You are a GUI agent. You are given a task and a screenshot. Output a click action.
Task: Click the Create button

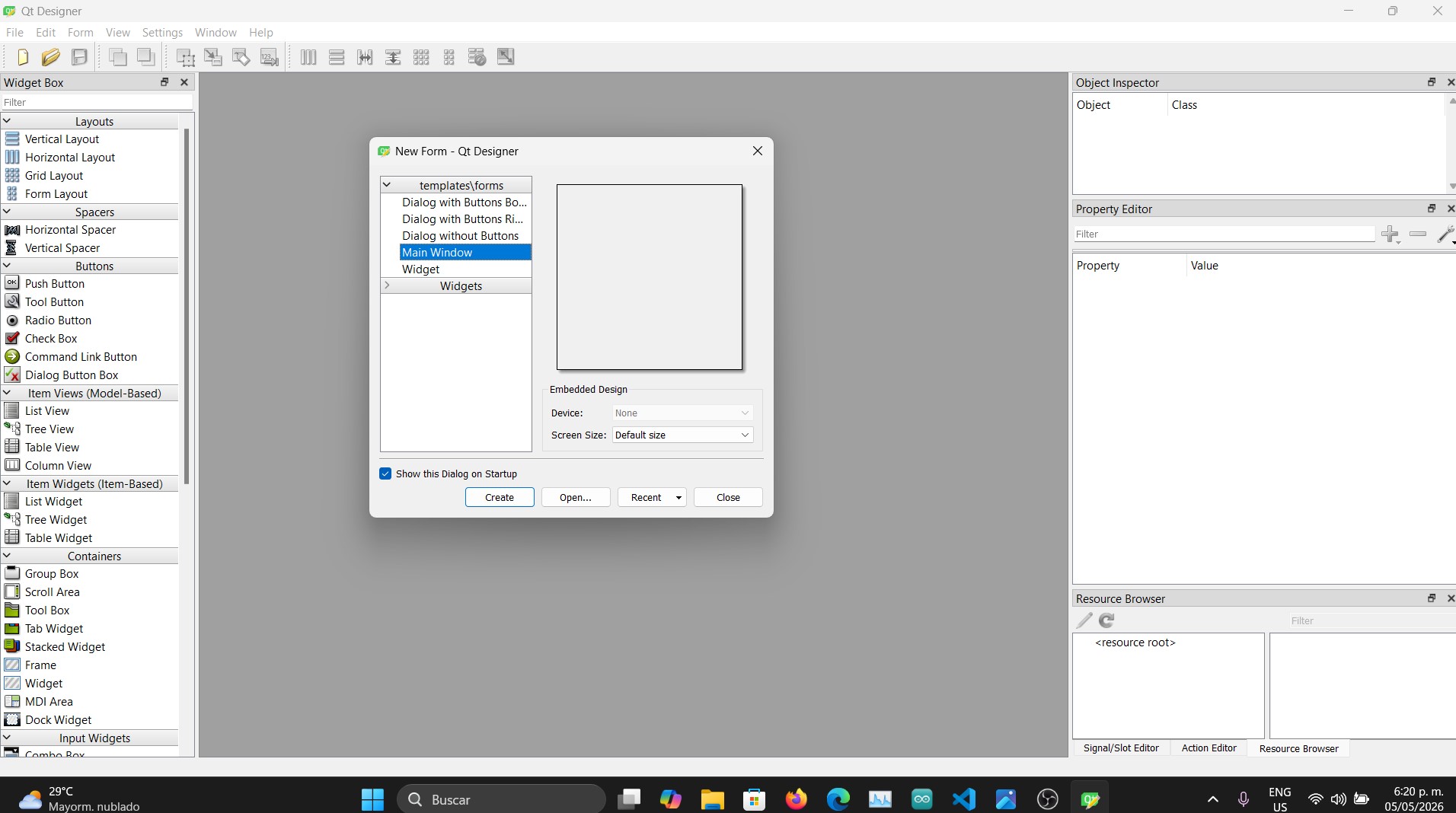tap(500, 498)
